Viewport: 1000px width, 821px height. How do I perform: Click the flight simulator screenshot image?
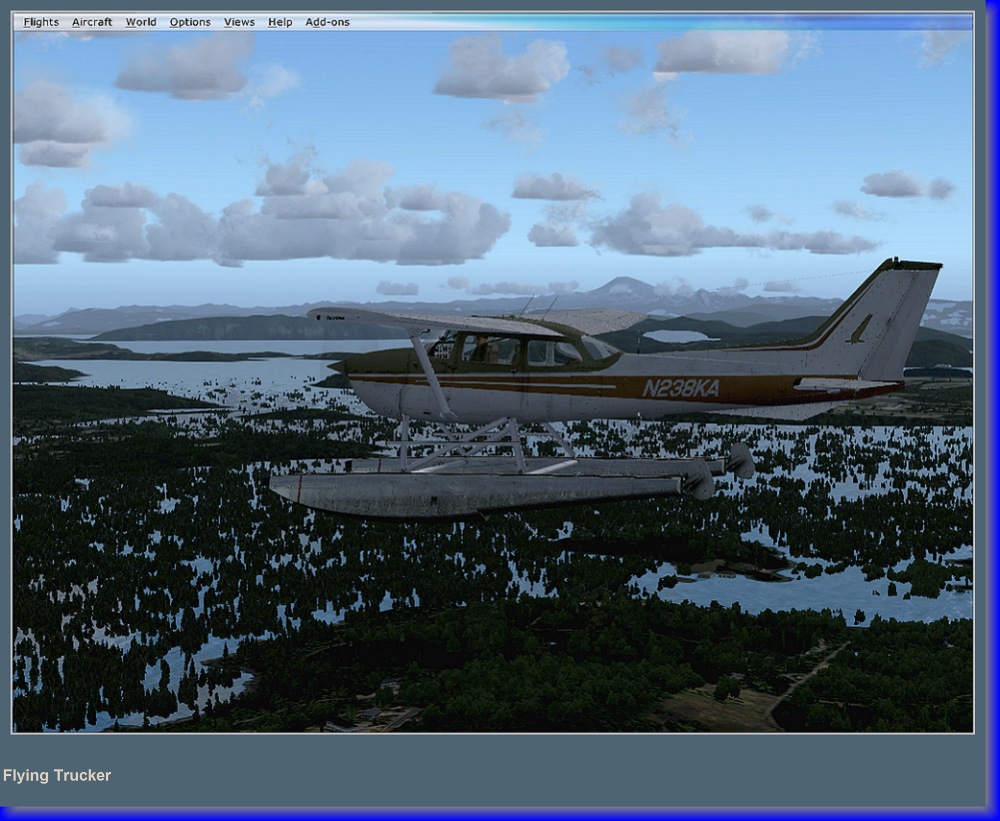[493, 373]
